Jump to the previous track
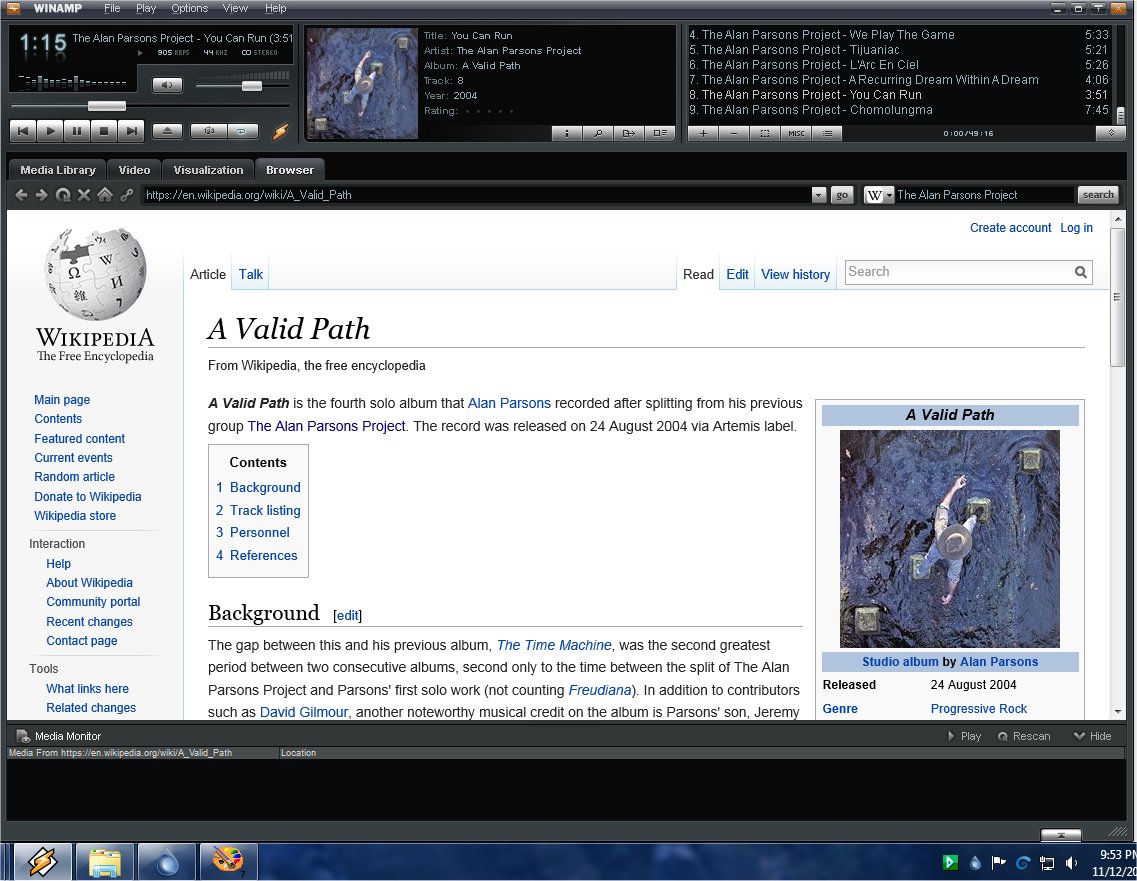Image resolution: width=1137 pixels, height=881 pixels. tap(22, 131)
